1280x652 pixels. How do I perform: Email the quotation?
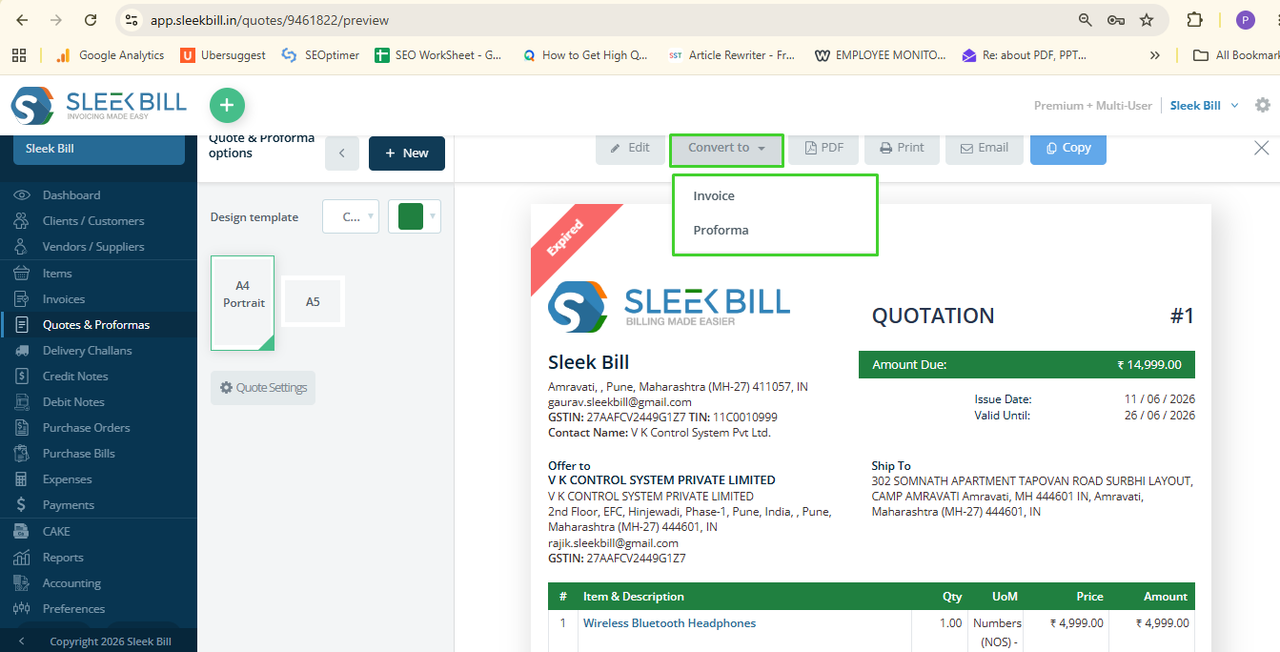tap(984, 148)
